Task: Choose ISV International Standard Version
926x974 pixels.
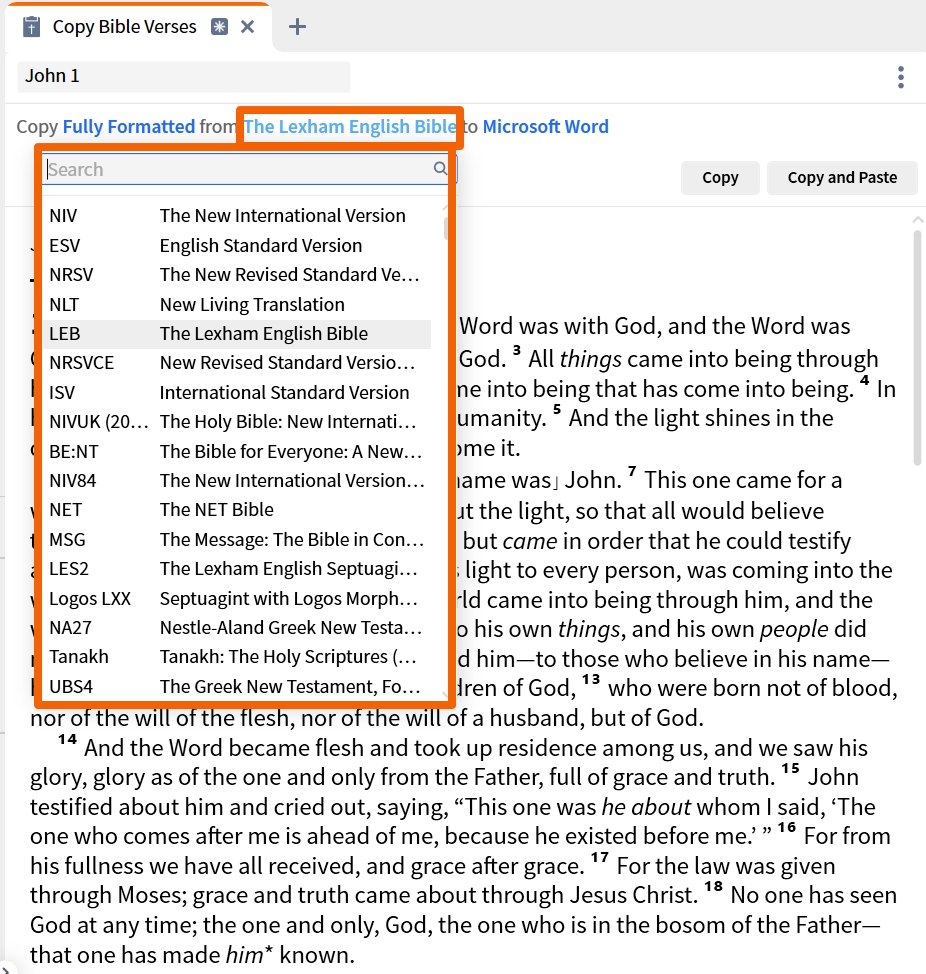Action: tap(237, 393)
